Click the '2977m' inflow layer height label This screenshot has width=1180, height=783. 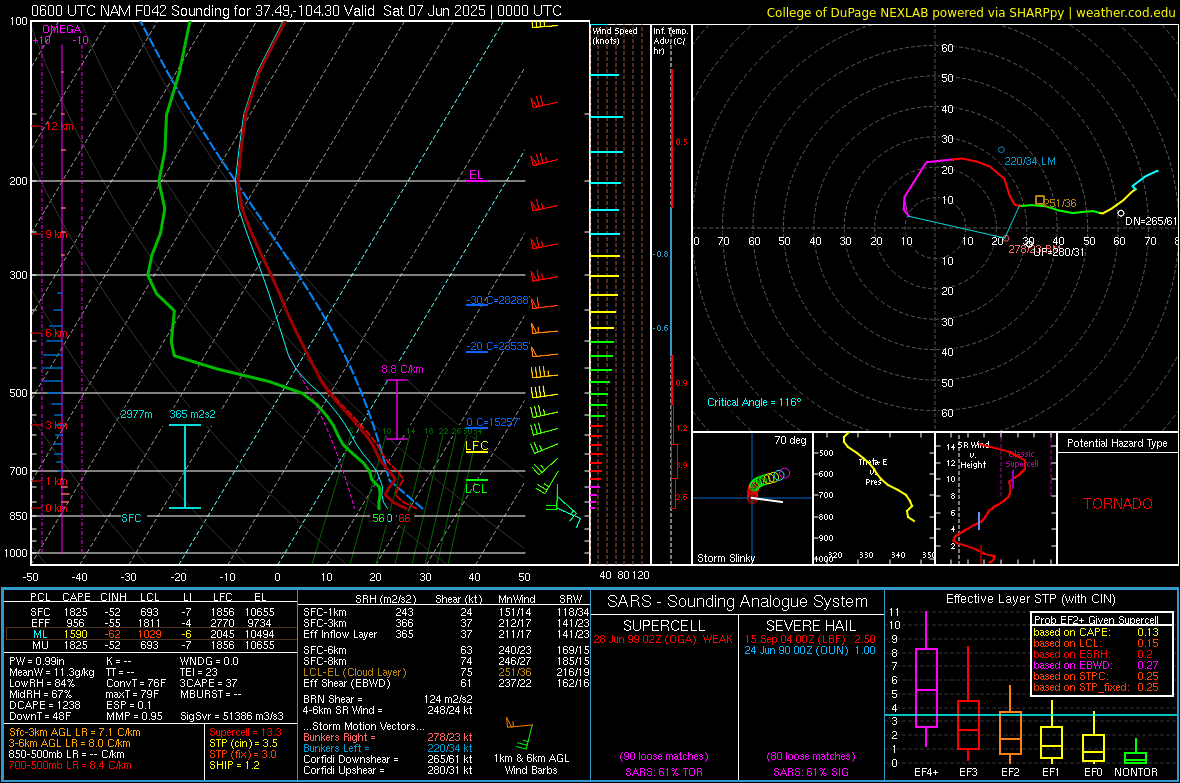coord(136,414)
